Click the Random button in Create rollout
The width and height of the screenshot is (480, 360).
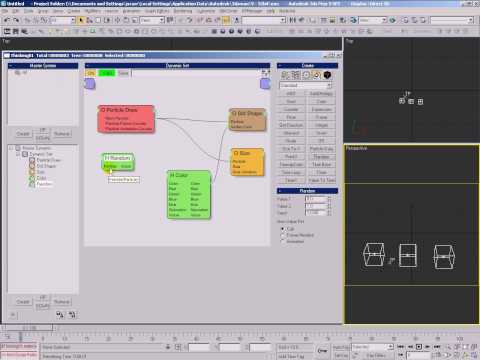[x=321, y=156]
